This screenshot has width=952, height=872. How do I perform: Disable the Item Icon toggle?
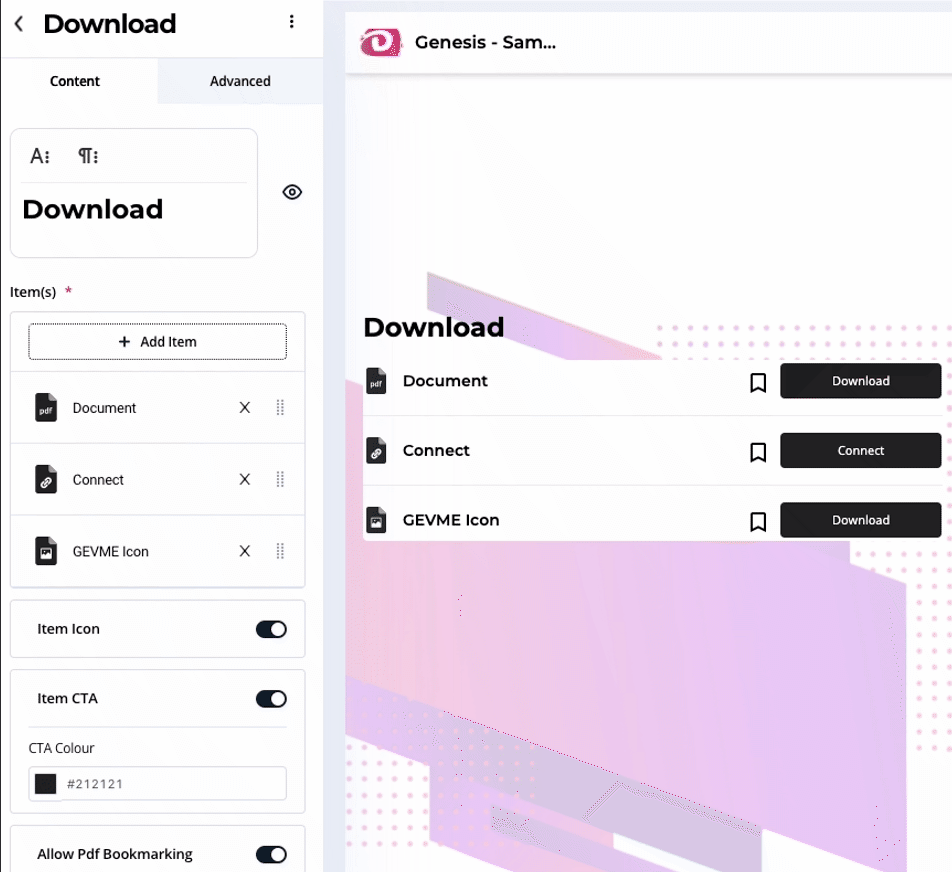(271, 629)
